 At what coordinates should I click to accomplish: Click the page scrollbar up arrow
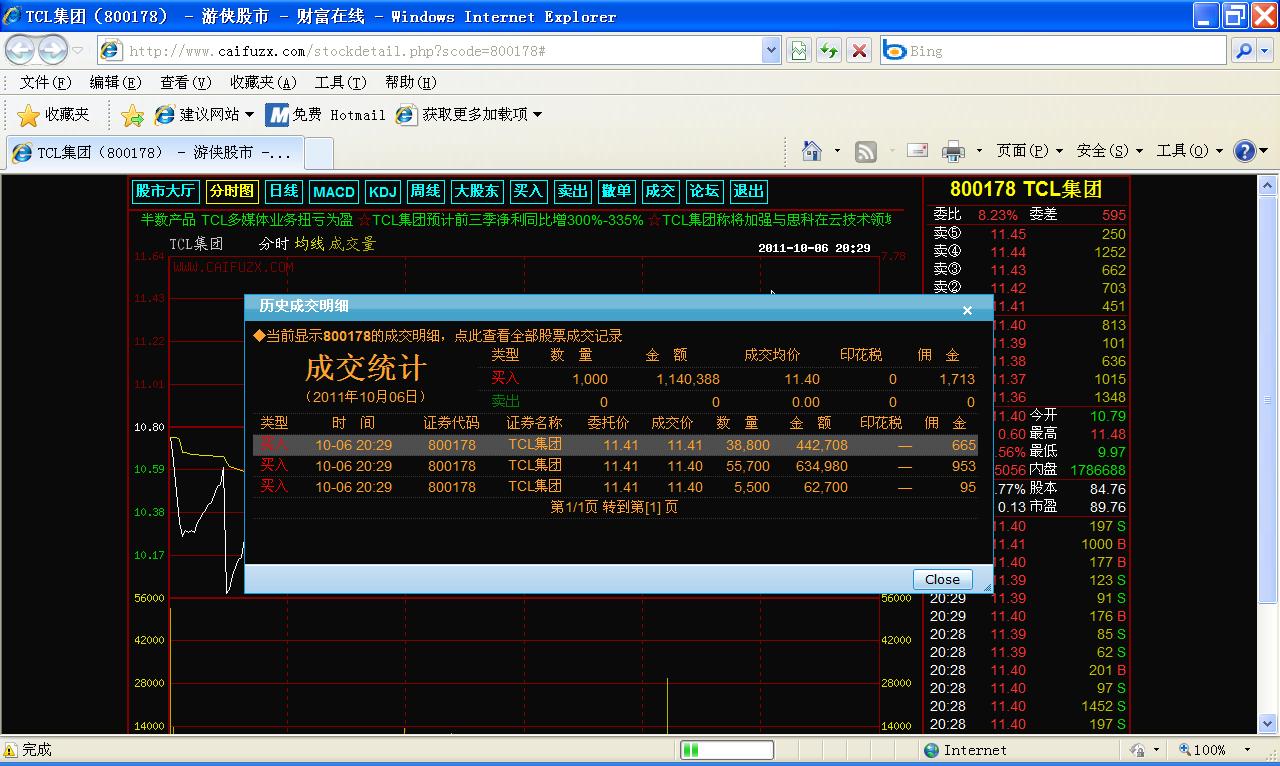[x=1267, y=185]
